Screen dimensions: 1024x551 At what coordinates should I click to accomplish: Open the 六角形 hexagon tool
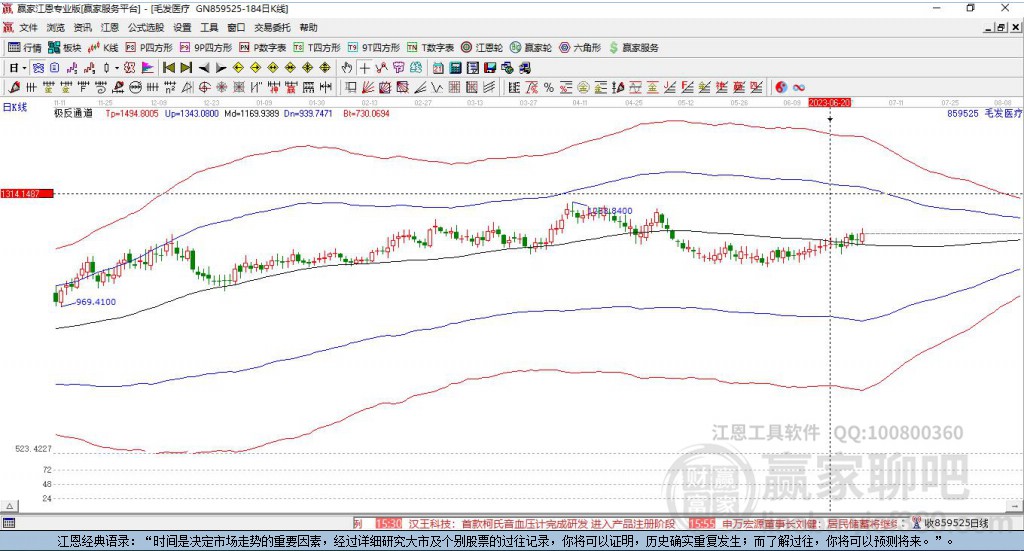(x=580, y=48)
